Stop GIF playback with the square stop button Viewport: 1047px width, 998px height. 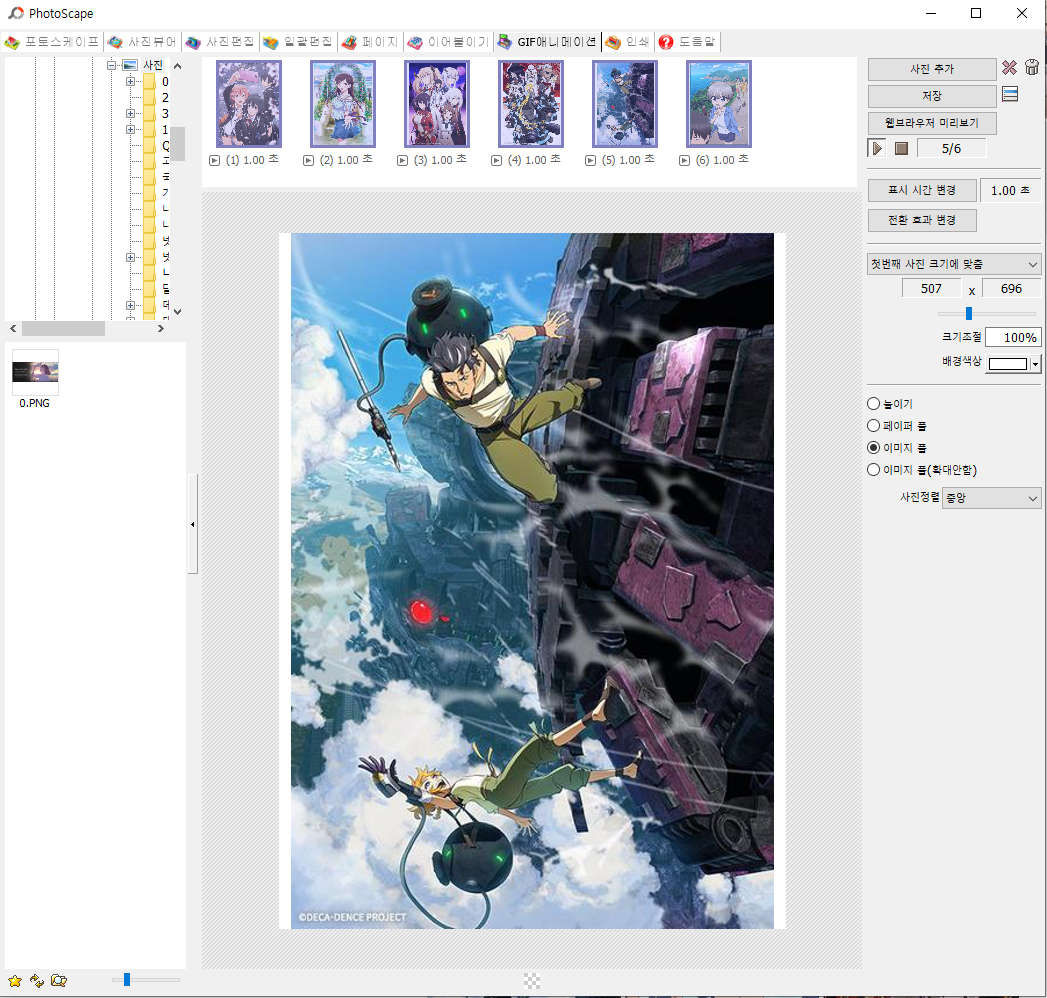[901, 148]
